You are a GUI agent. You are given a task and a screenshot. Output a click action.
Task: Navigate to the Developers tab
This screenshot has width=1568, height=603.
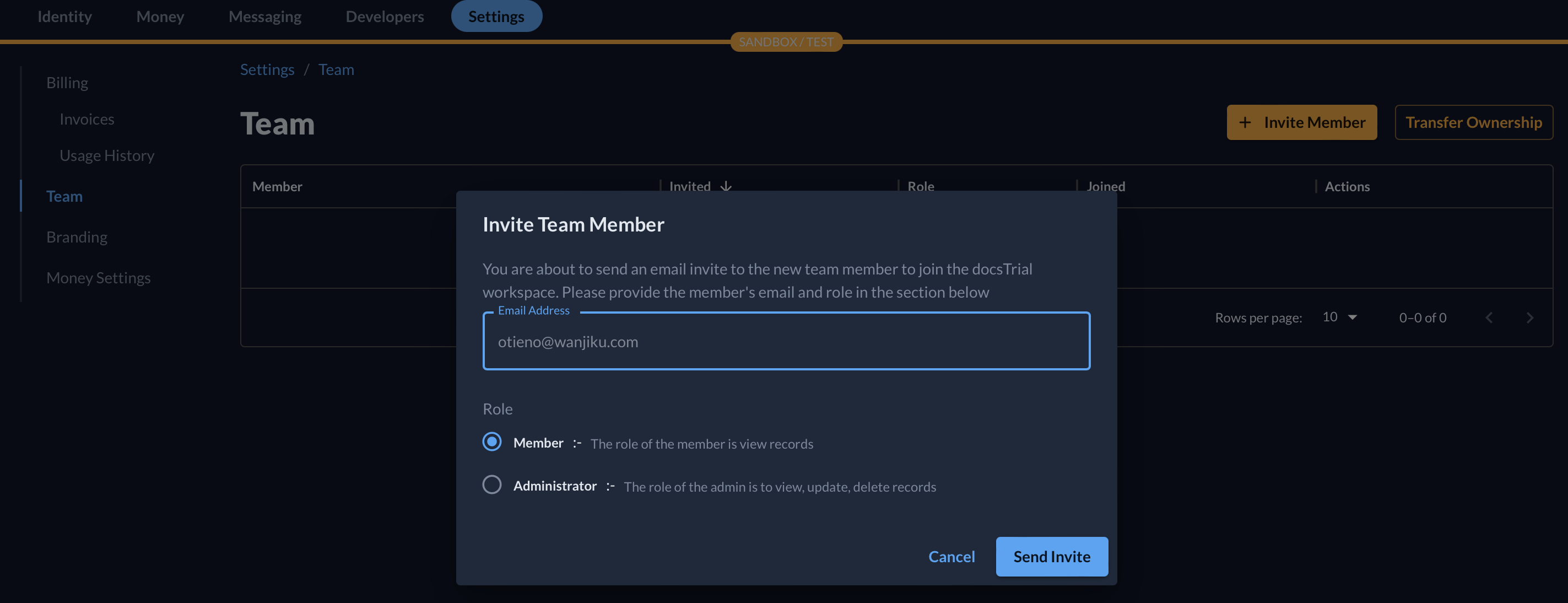pyautogui.click(x=385, y=16)
